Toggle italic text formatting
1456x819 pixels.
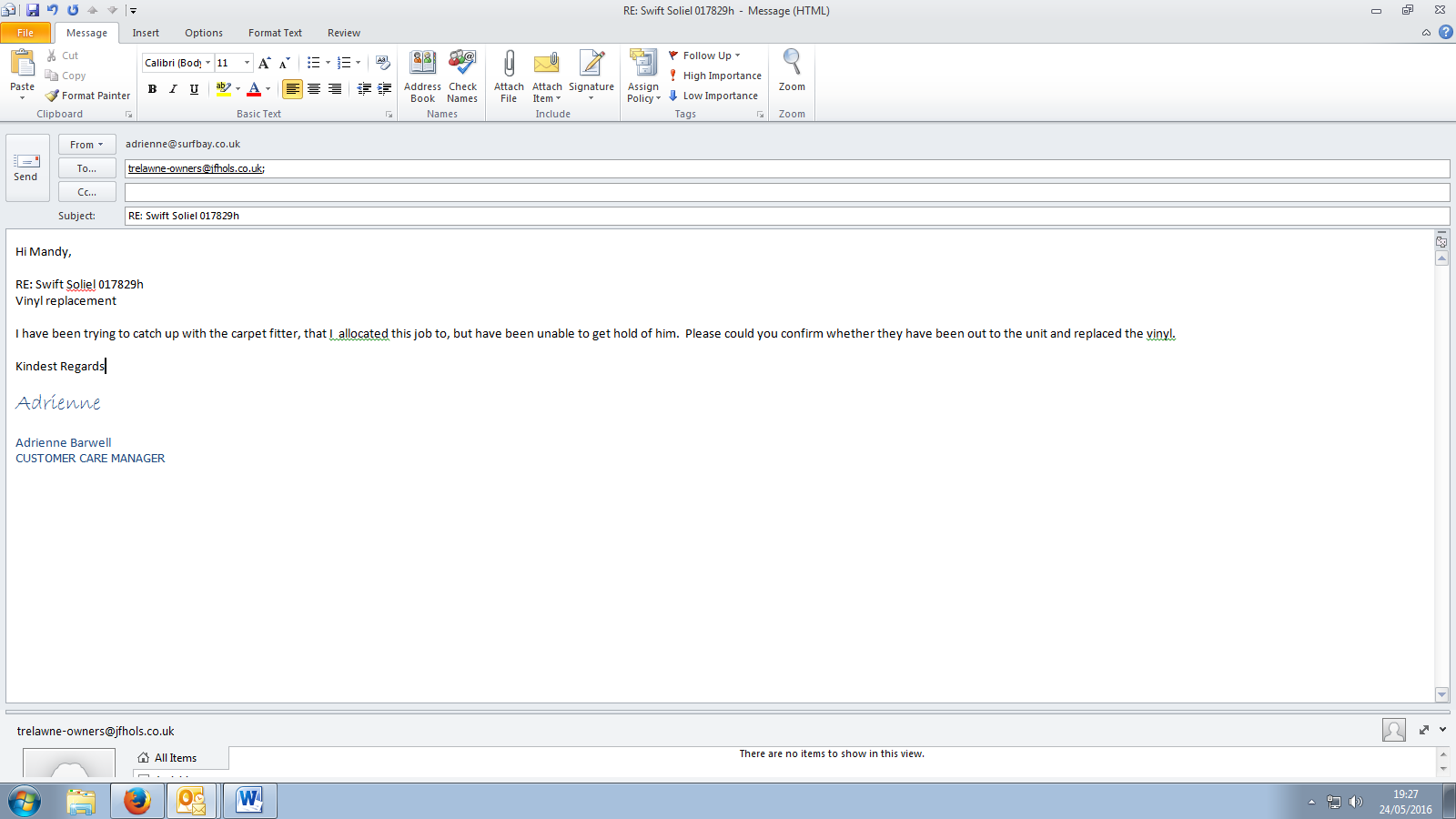tap(173, 89)
